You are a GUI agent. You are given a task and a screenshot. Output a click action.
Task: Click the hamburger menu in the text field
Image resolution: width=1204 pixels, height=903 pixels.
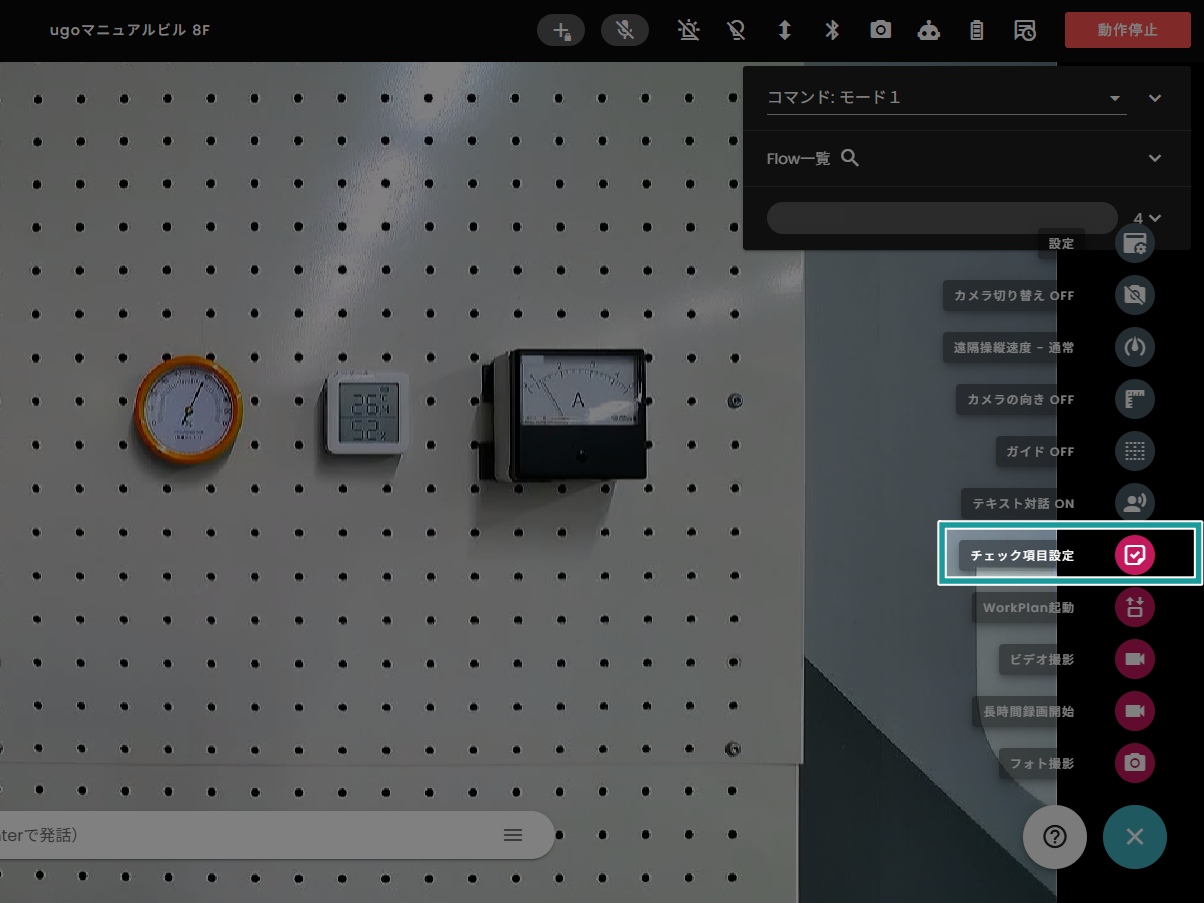513,835
